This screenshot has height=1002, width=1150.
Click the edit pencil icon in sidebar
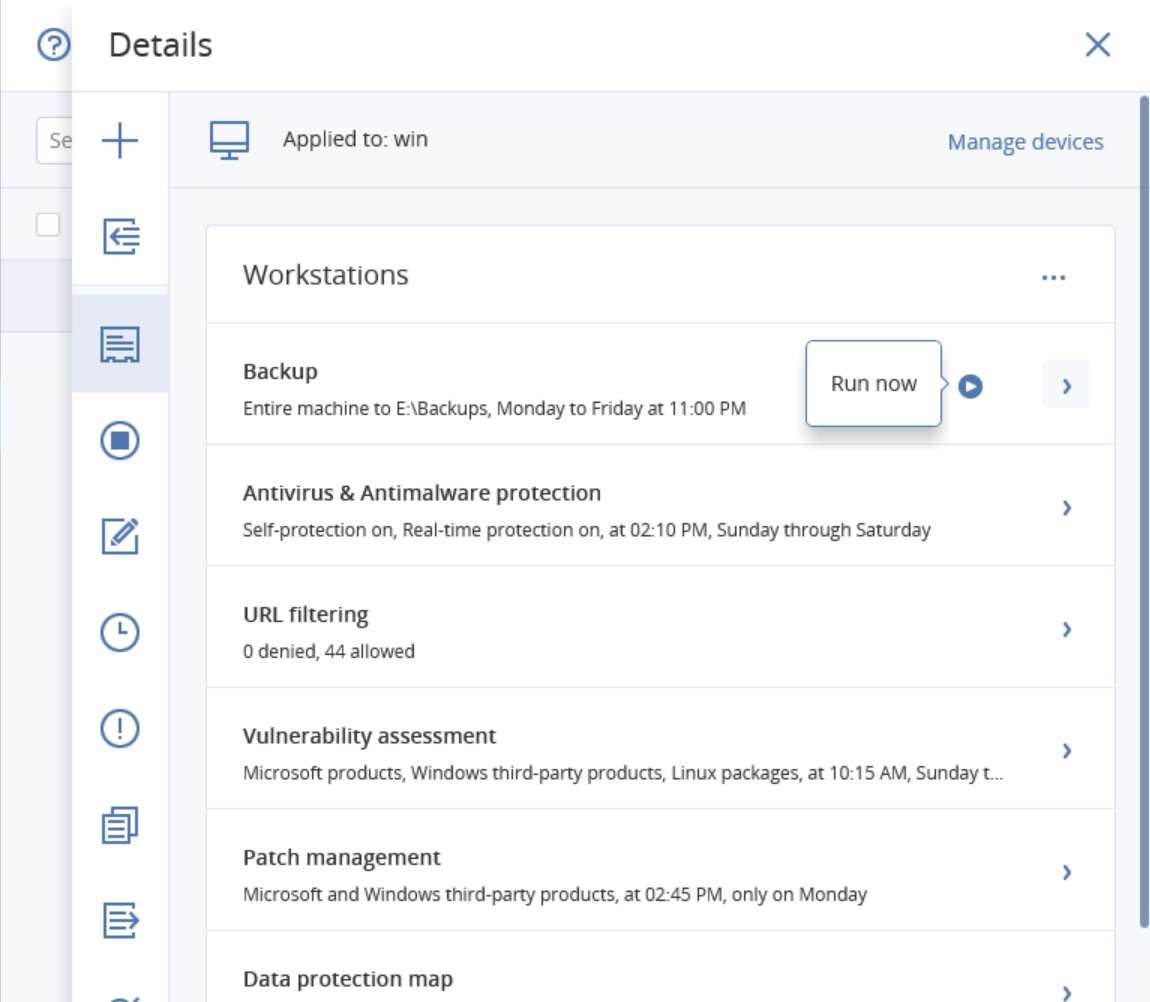click(x=120, y=536)
